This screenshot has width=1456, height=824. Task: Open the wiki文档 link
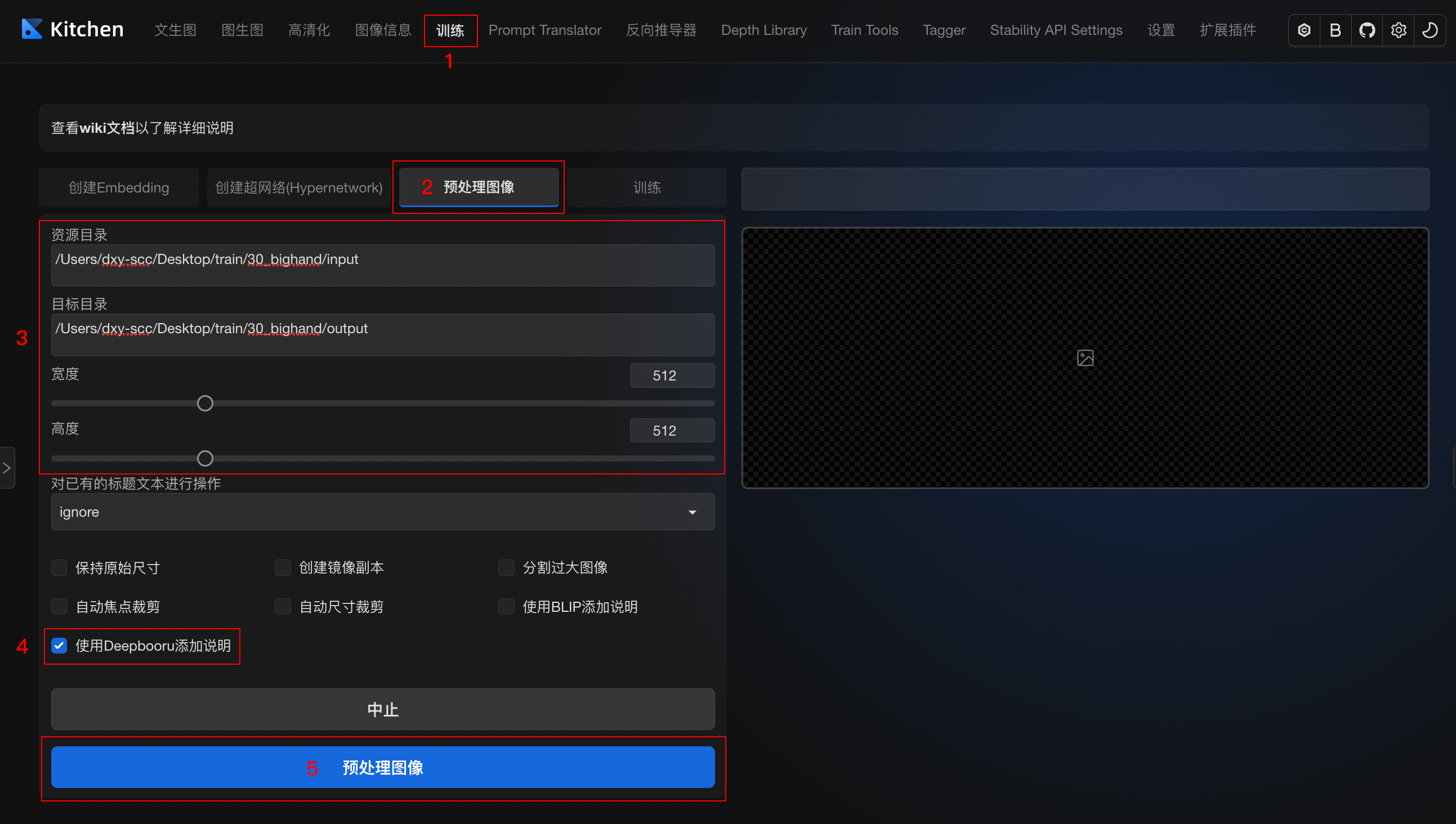(x=107, y=128)
